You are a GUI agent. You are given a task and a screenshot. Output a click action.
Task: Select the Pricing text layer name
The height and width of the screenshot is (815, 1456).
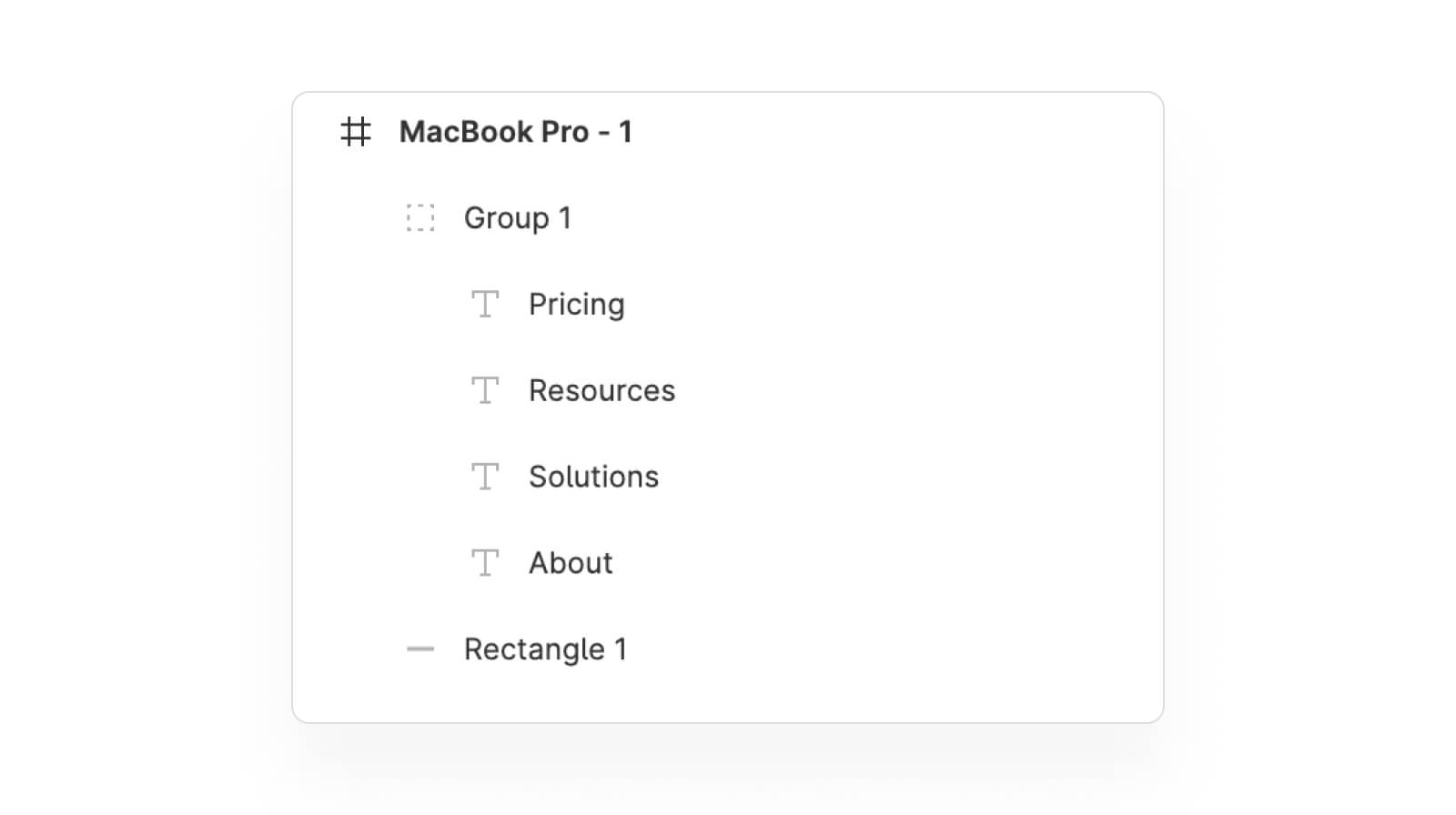576,304
